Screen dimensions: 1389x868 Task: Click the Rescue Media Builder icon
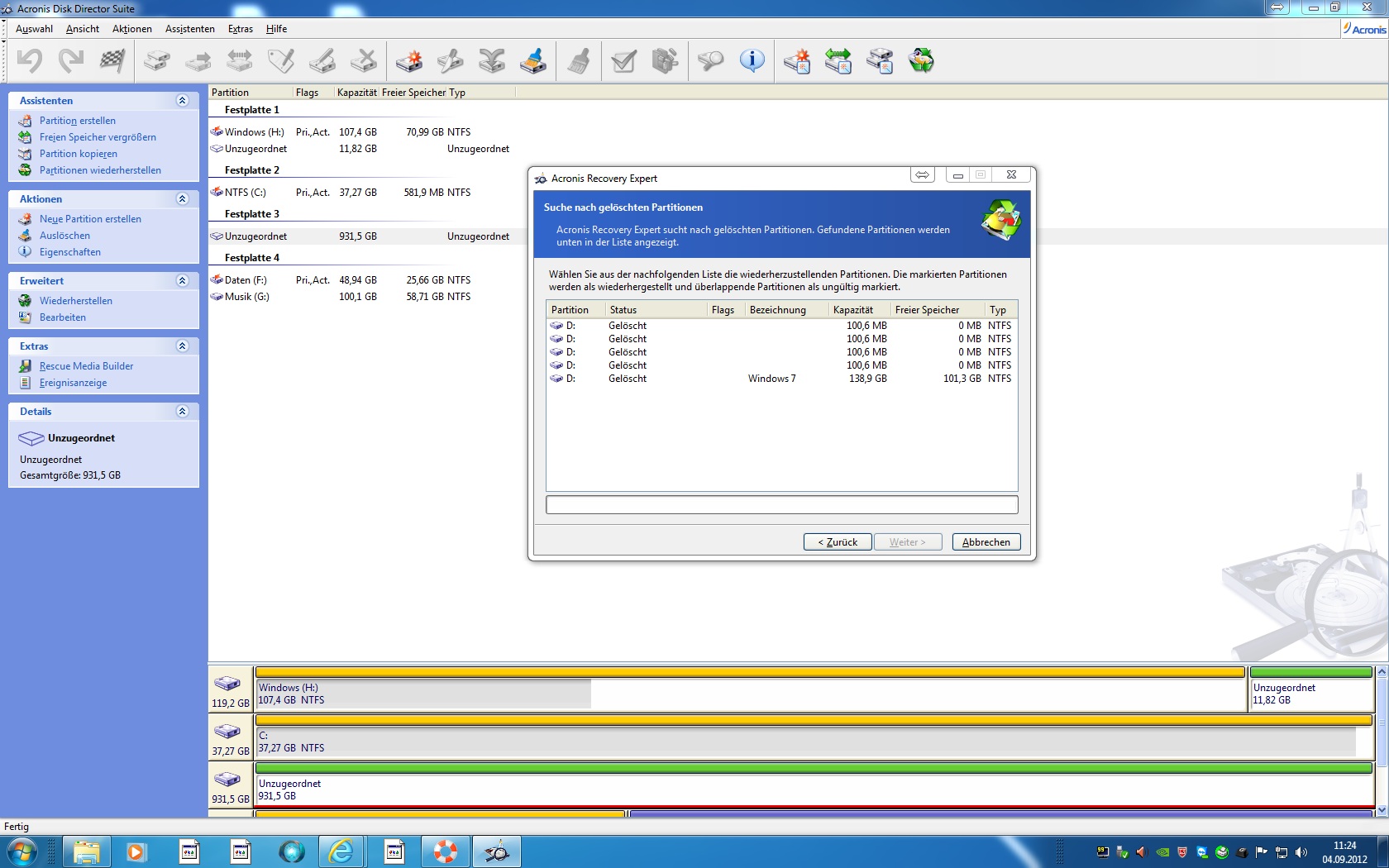[26, 366]
